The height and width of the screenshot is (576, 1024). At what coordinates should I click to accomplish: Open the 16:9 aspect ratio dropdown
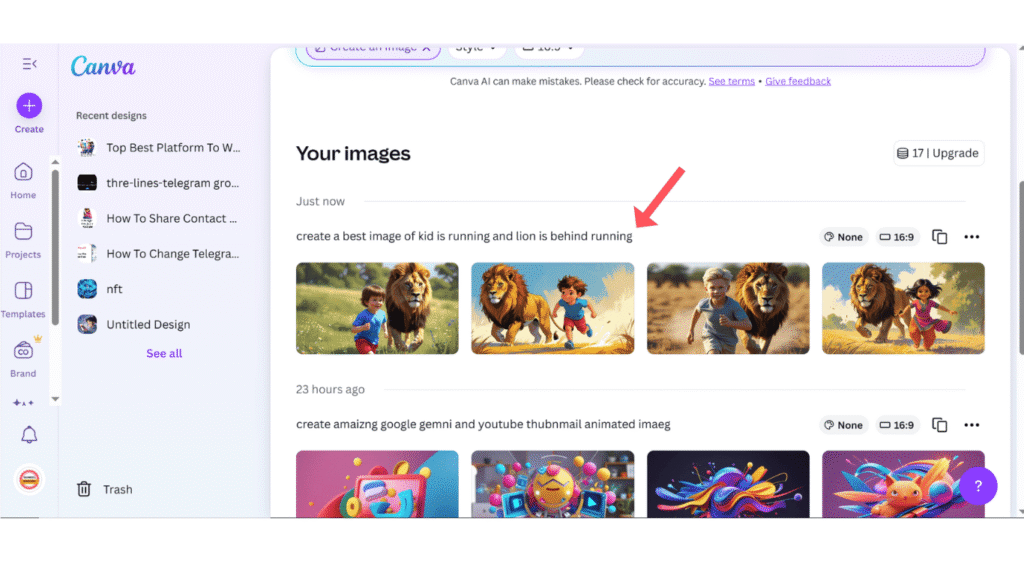pyautogui.click(x=548, y=47)
